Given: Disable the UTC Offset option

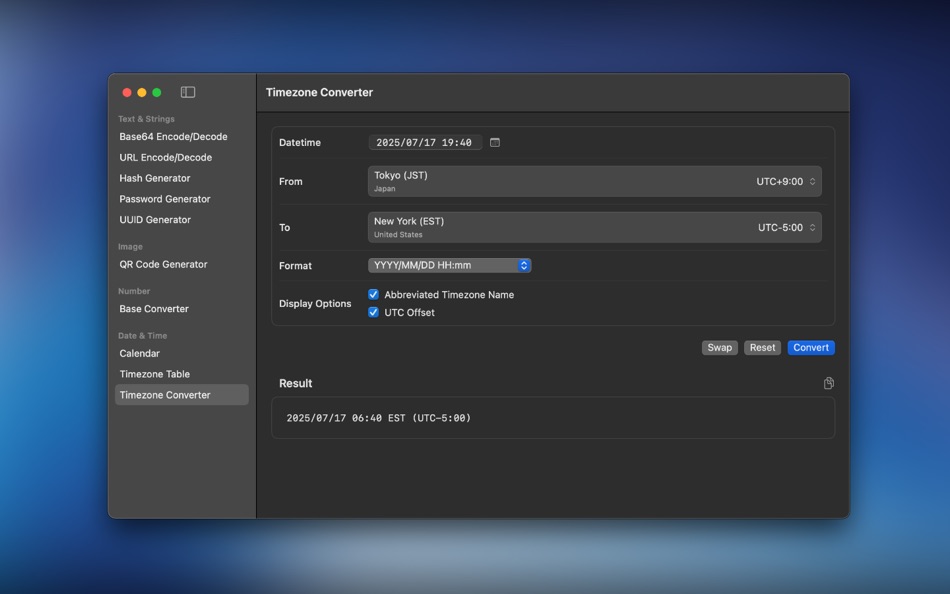Looking at the screenshot, I should (373, 311).
